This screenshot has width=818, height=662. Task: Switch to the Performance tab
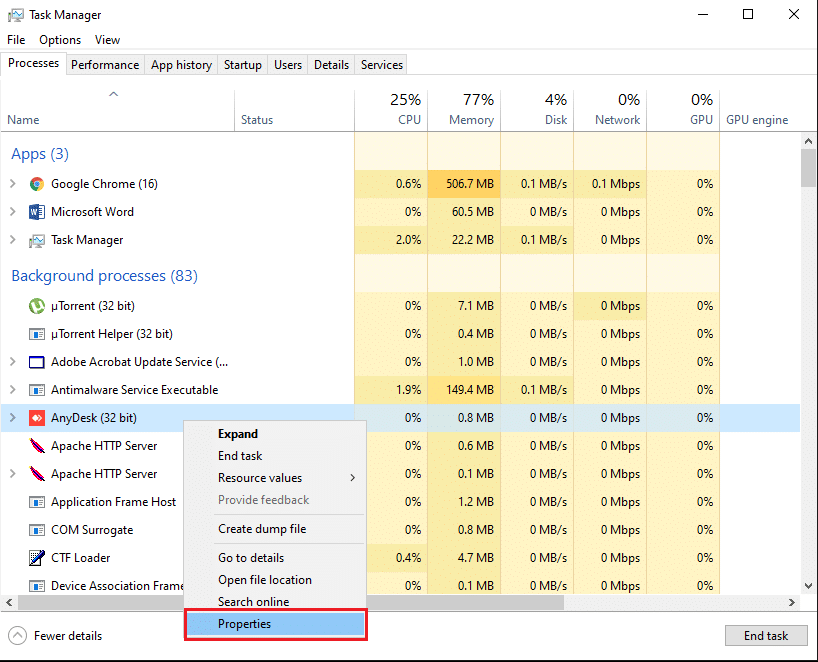(105, 65)
